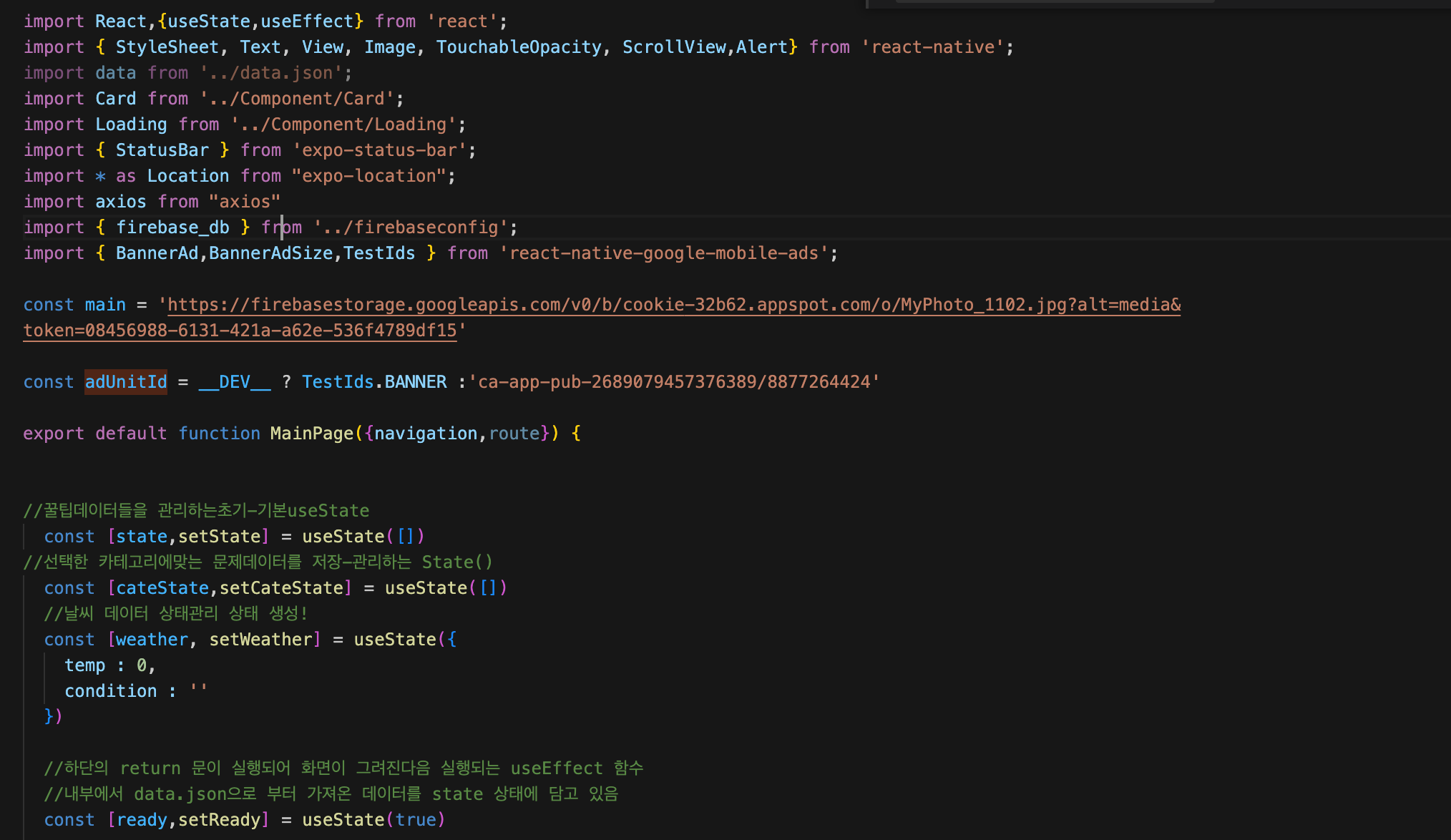The width and height of the screenshot is (1451, 840).
Task: Click the highlighted 'adUnitId' constant name
Action: pyautogui.click(x=126, y=382)
